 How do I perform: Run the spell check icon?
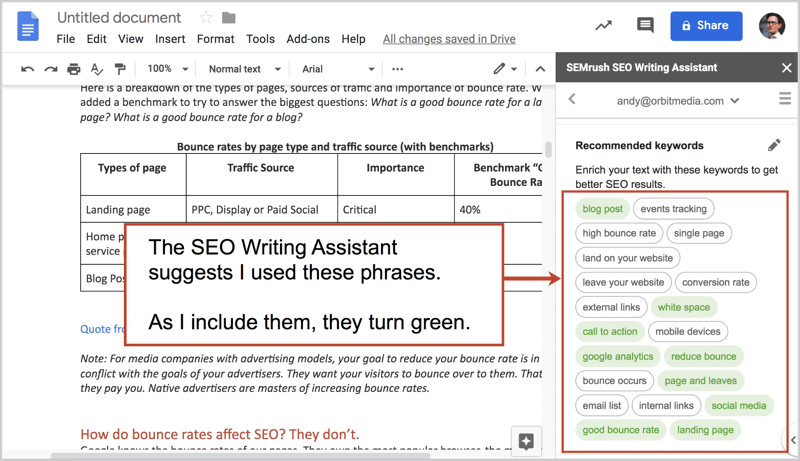(96, 69)
